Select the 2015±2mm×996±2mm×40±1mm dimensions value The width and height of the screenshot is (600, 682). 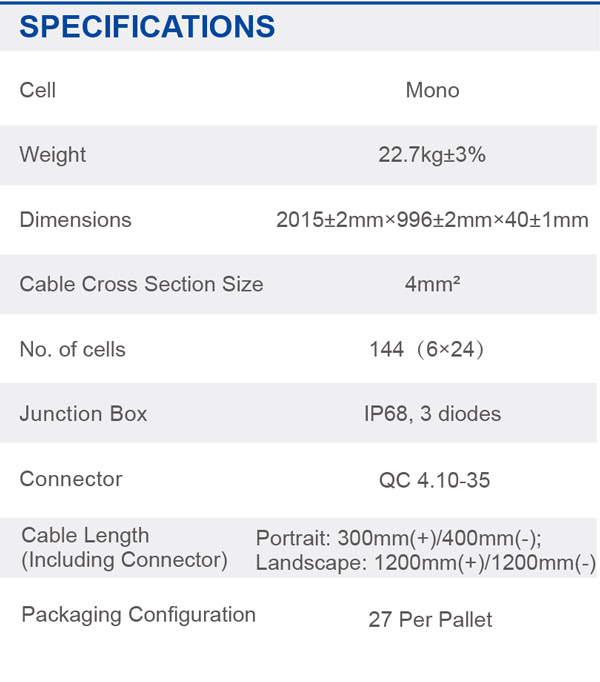pos(432,220)
